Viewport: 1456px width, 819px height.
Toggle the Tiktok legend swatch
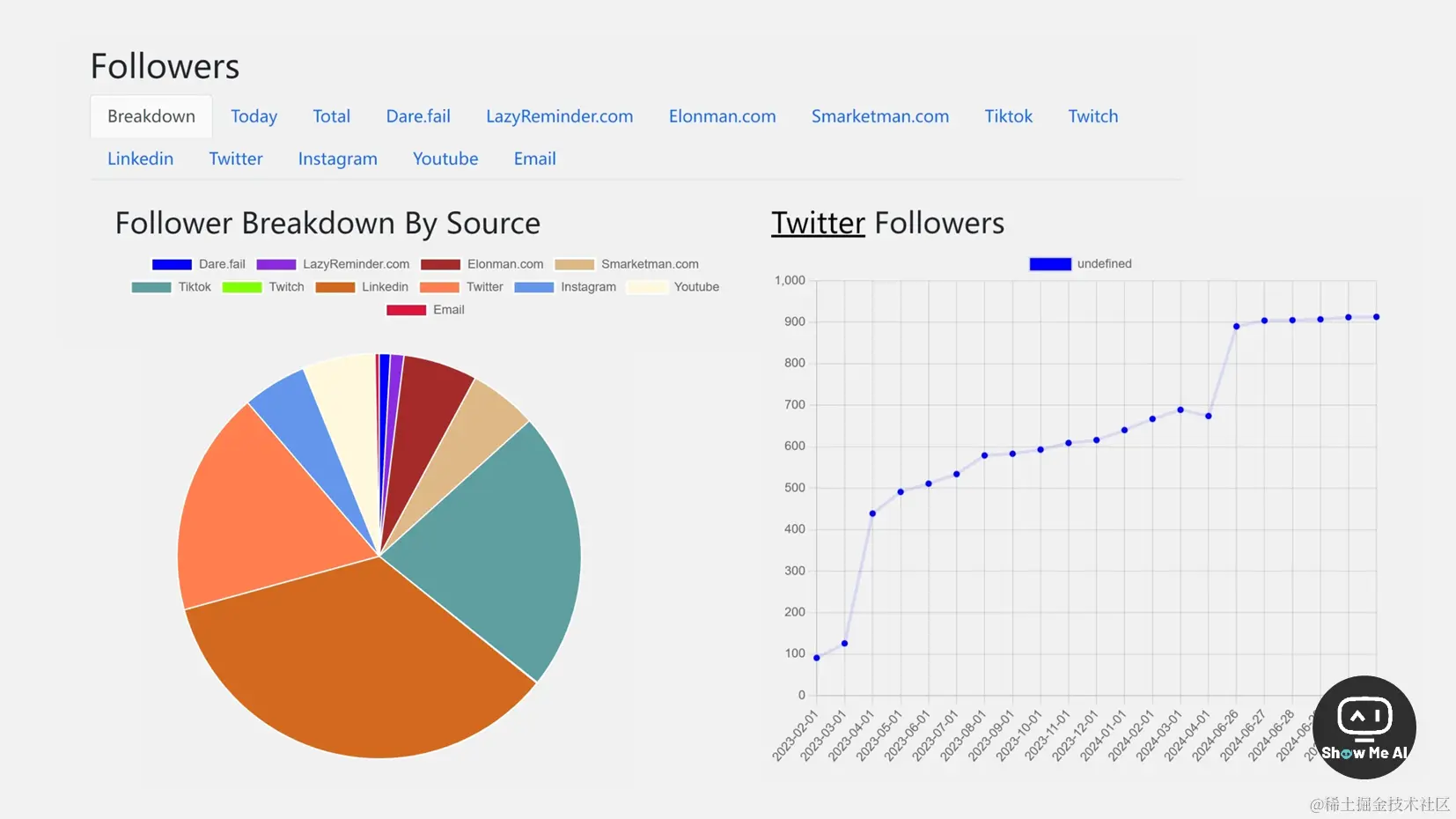coord(151,287)
